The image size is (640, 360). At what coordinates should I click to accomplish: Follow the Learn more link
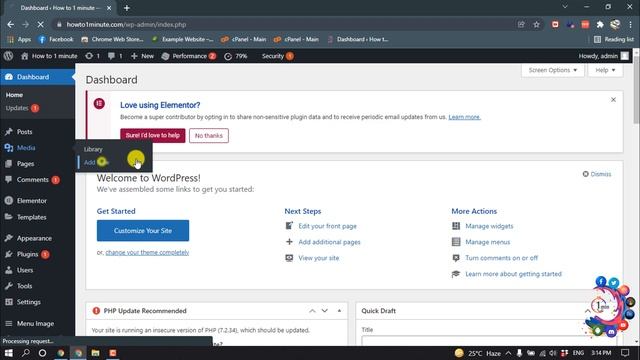[x=464, y=117]
